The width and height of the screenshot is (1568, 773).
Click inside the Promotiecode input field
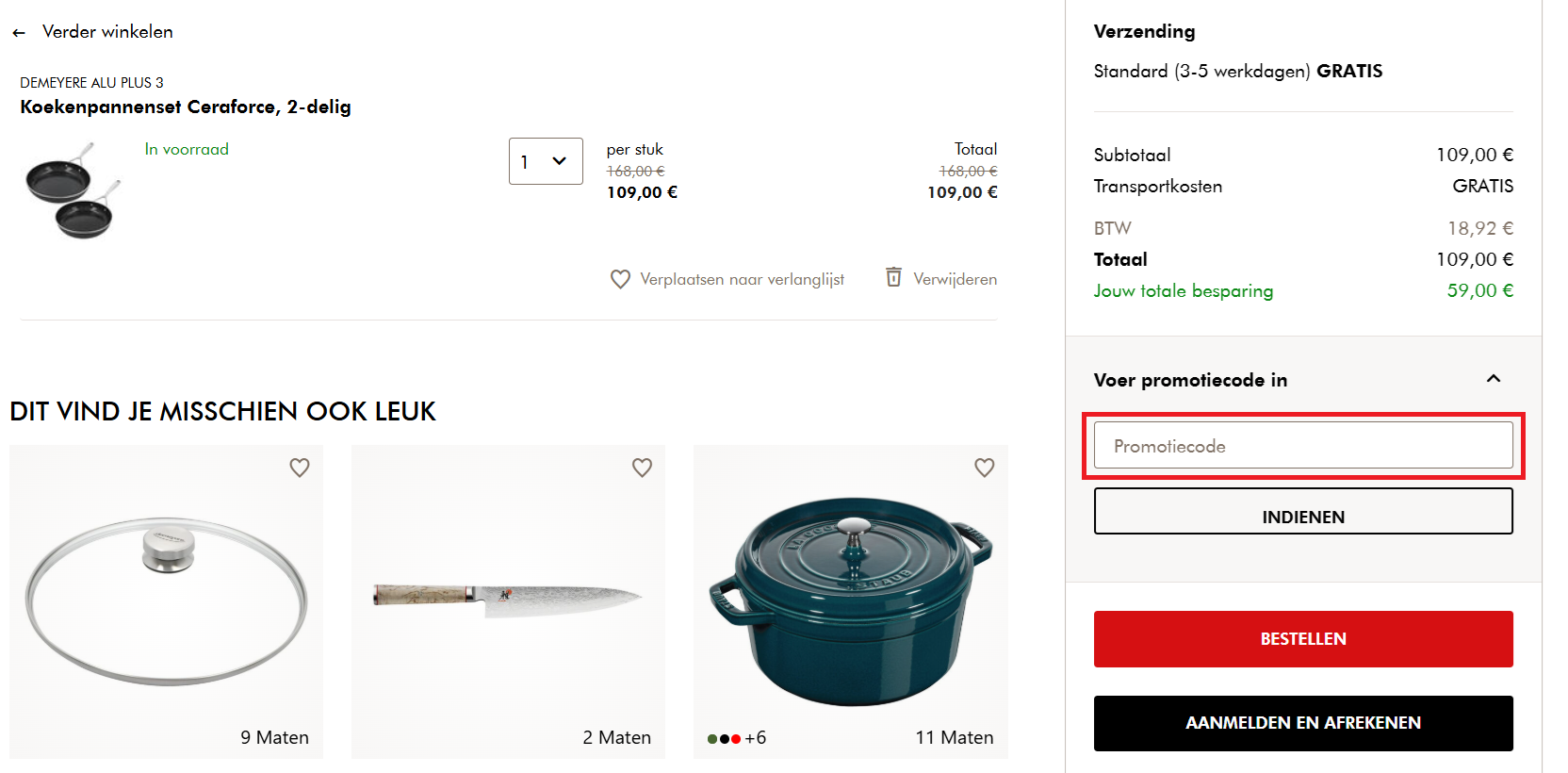pyautogui.click(x=1303, y=445)
